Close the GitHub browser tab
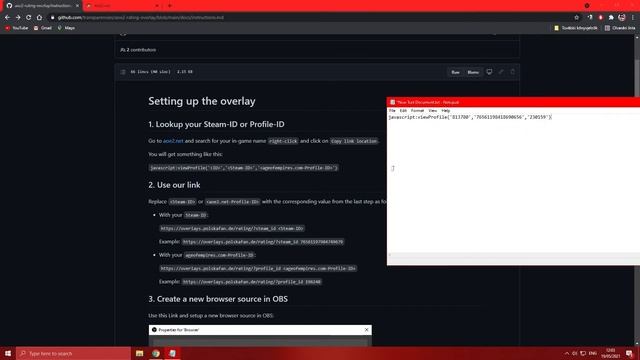Viewport: 640px width, 360px height. click(x=77, y=6)
